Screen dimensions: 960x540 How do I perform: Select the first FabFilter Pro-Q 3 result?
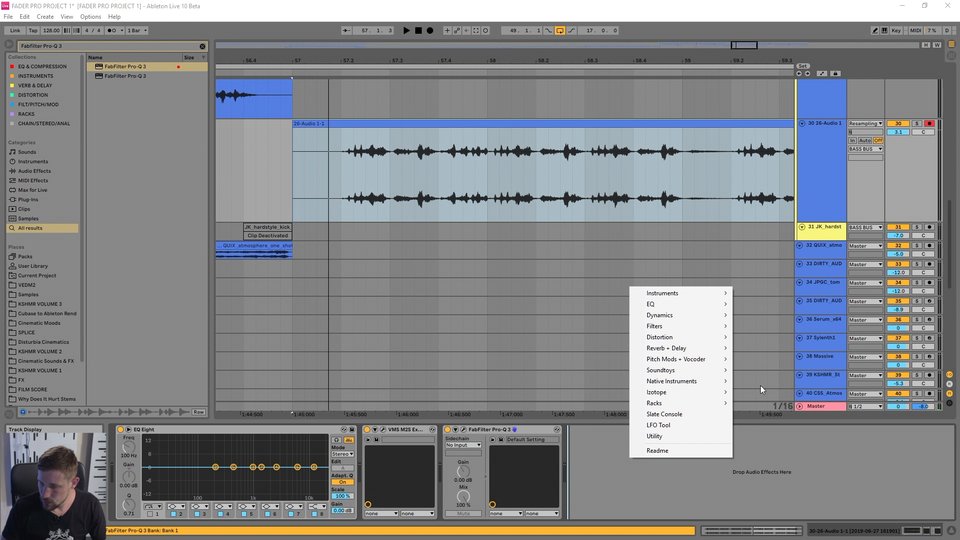146,66
